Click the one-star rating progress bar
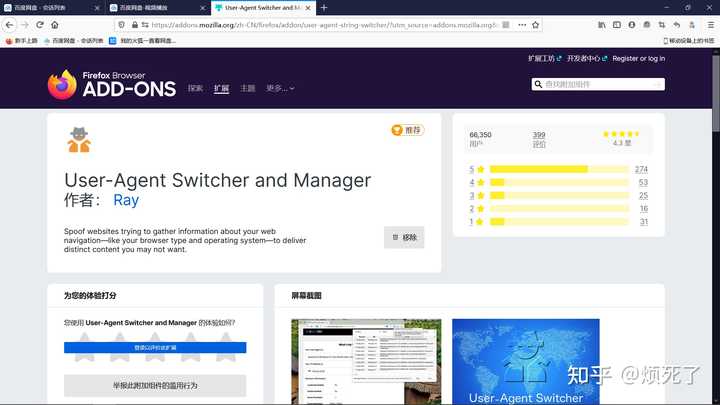This screenshot has height=405, width=720. coord(559,222)
